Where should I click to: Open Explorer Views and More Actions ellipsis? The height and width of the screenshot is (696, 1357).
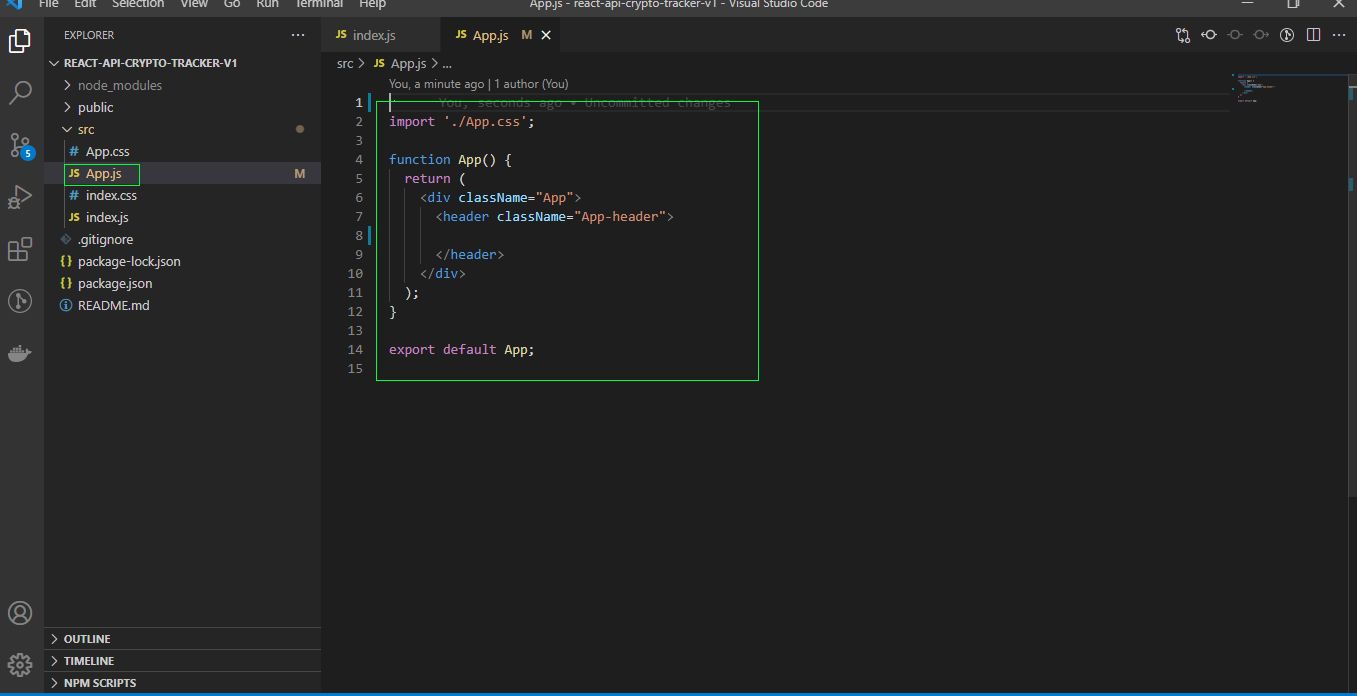pyautogui.click(x=298, y=35)
